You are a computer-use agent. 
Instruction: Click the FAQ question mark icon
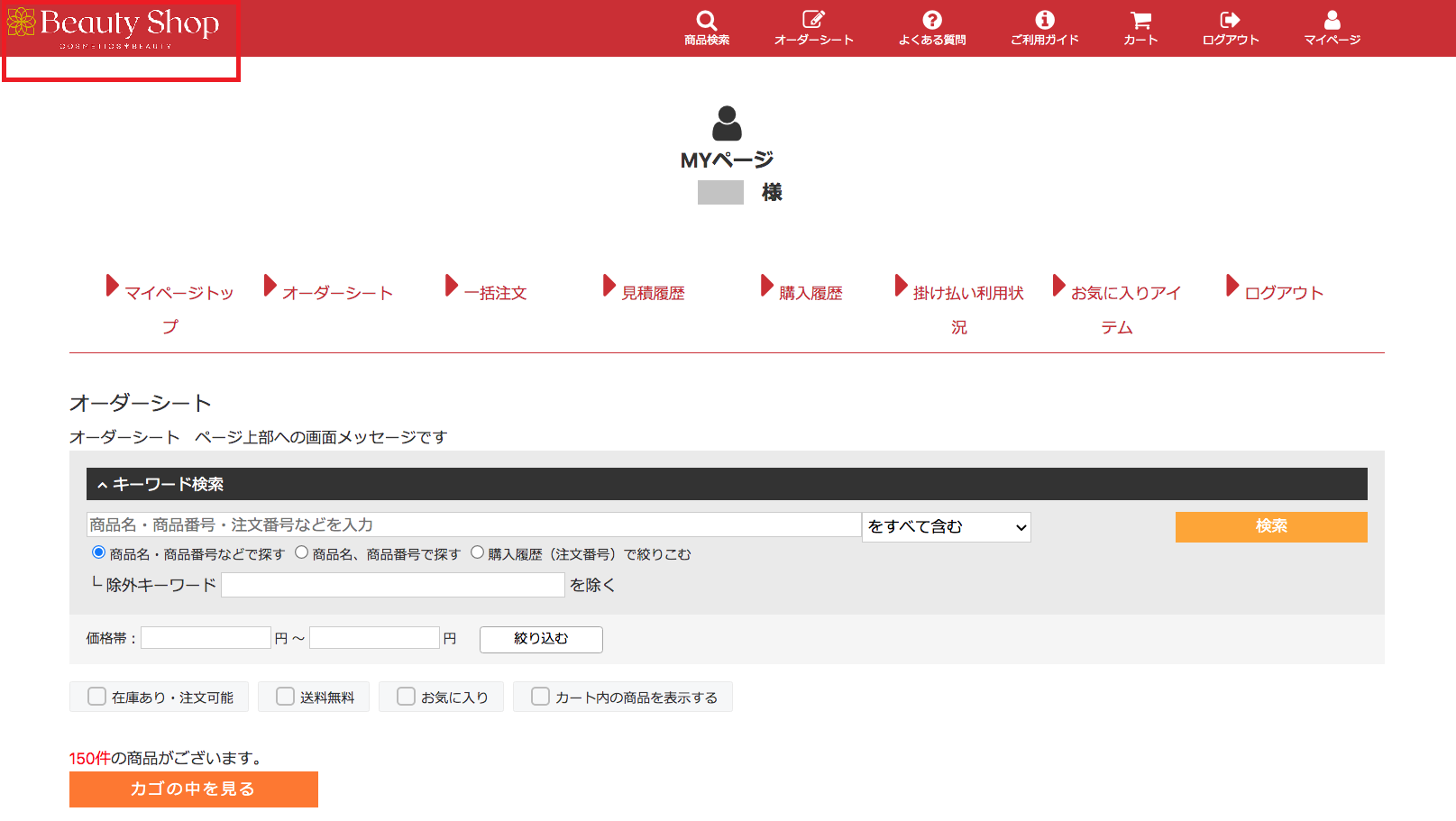pyautogui.click(x=931, y=21)
